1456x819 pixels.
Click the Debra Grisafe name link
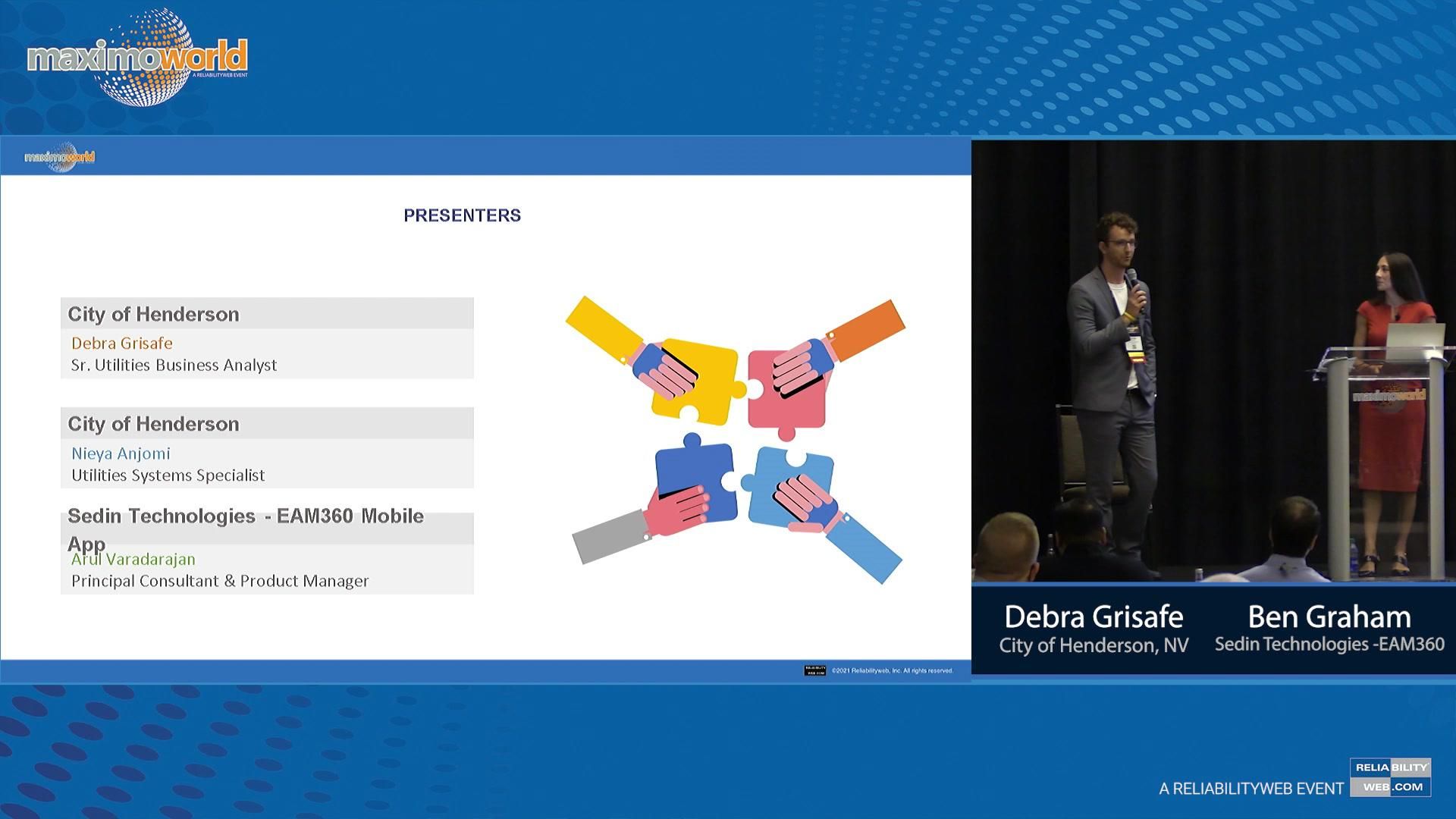[121, 344]
